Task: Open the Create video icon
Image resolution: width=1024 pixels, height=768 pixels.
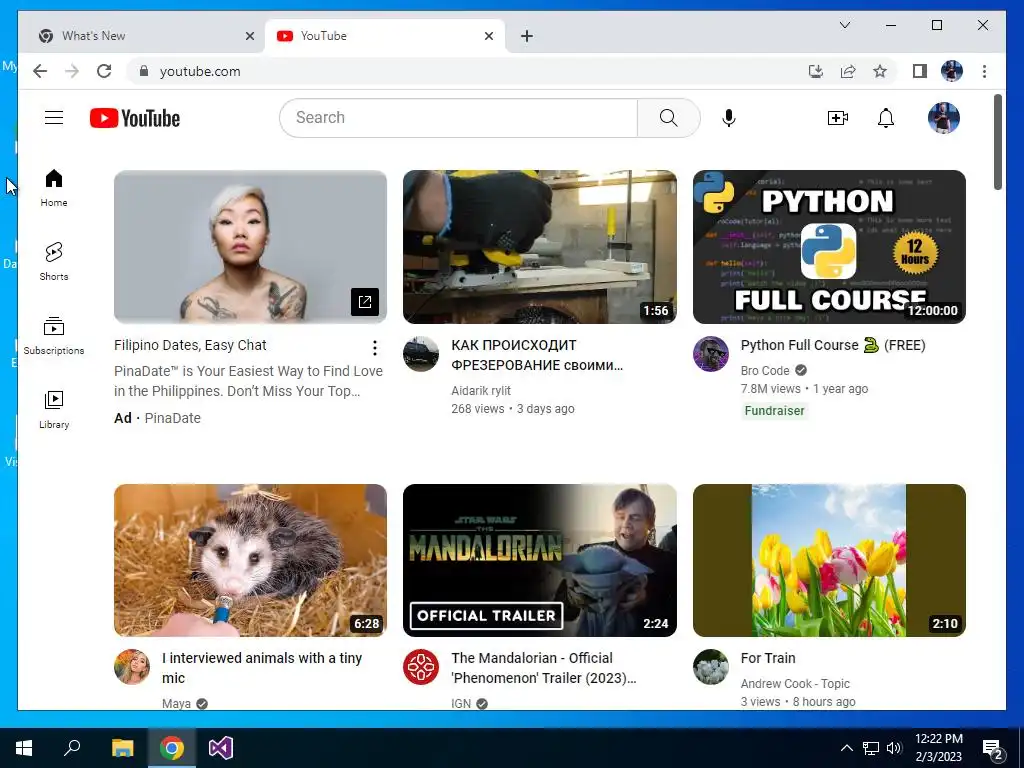Action: [837, 118]
